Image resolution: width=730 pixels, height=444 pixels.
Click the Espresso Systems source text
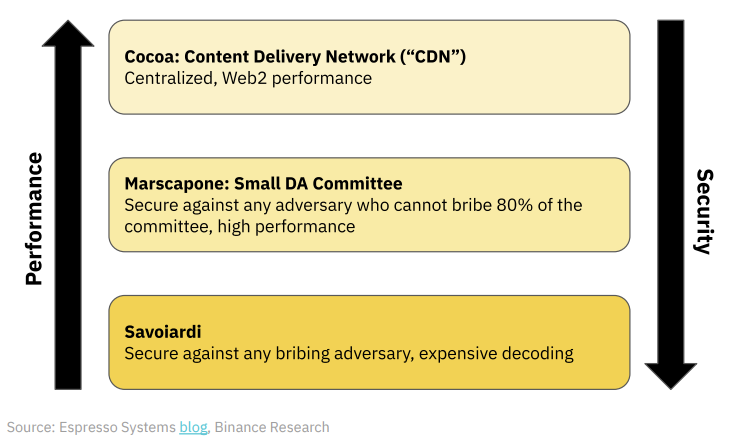118,427
